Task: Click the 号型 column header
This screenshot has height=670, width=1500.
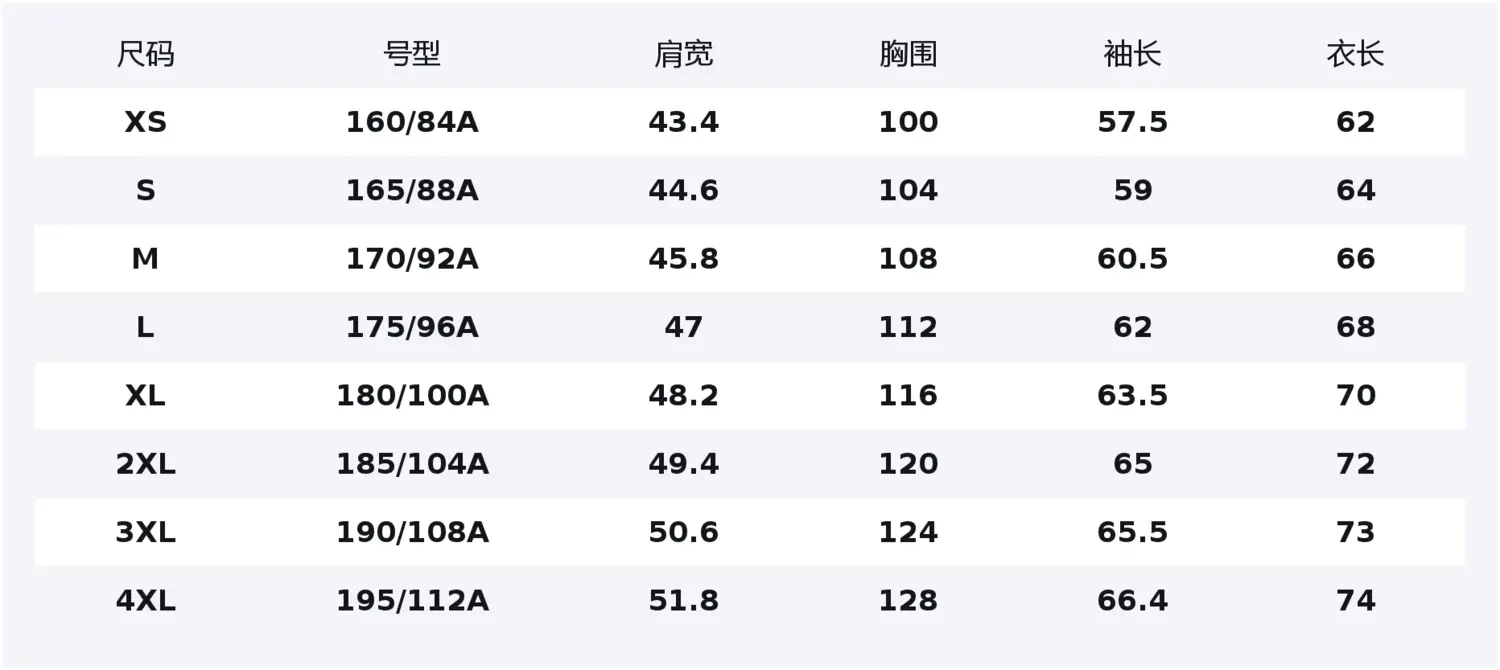Action: (412, 54)
